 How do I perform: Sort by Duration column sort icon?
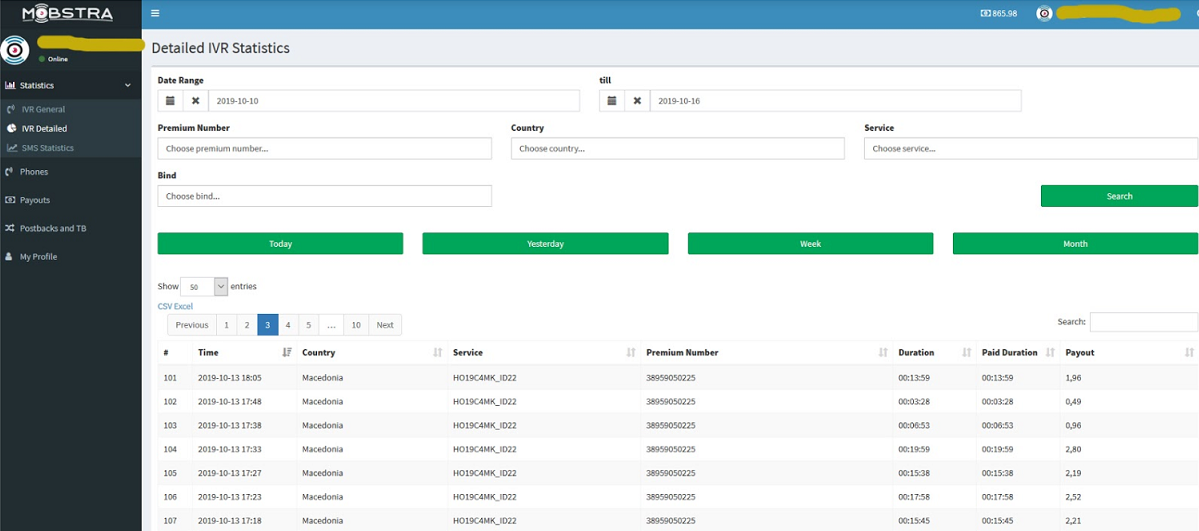[x=967, y=353]
